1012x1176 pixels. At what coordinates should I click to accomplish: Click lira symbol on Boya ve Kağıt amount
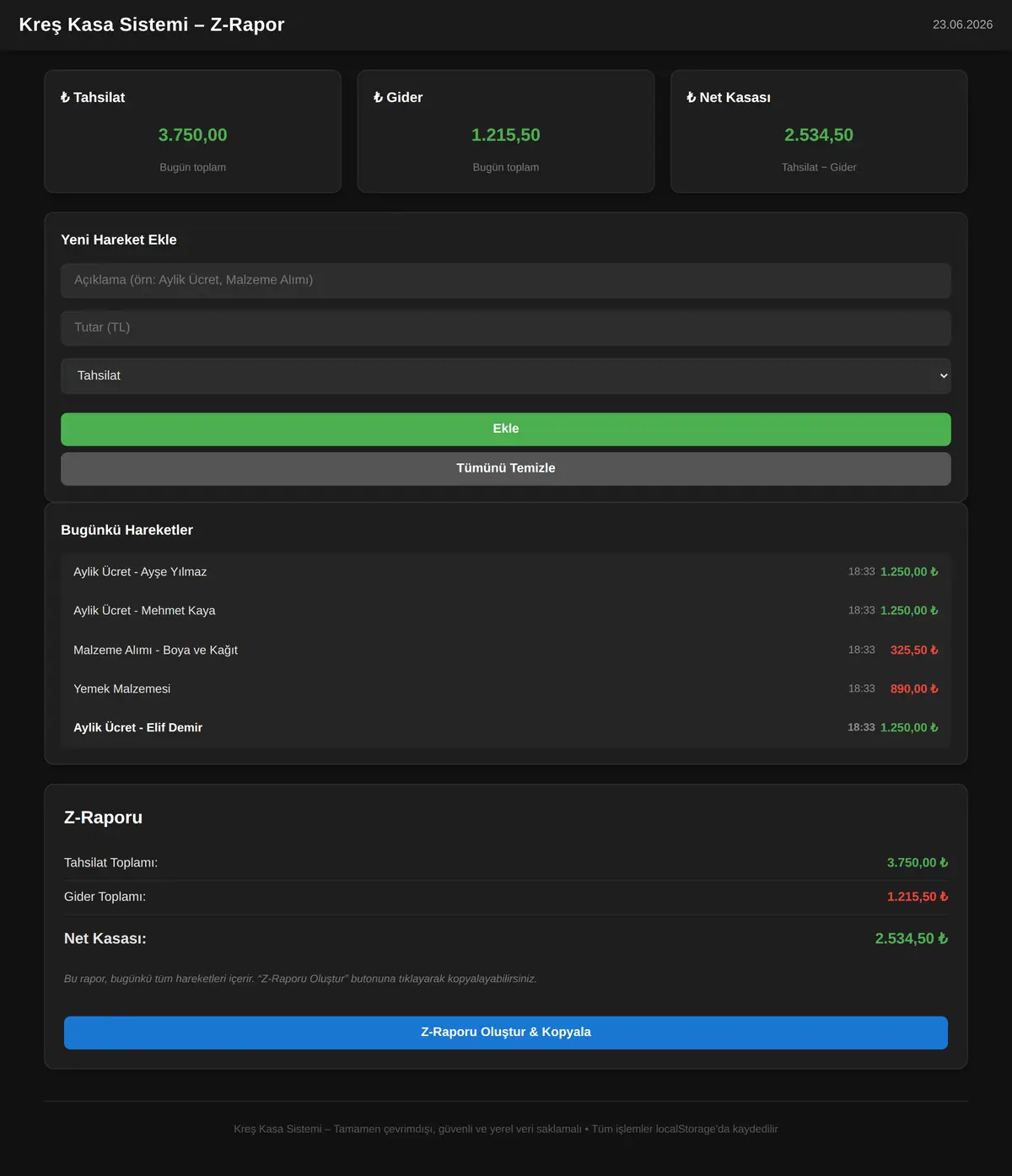click(934, 650)
